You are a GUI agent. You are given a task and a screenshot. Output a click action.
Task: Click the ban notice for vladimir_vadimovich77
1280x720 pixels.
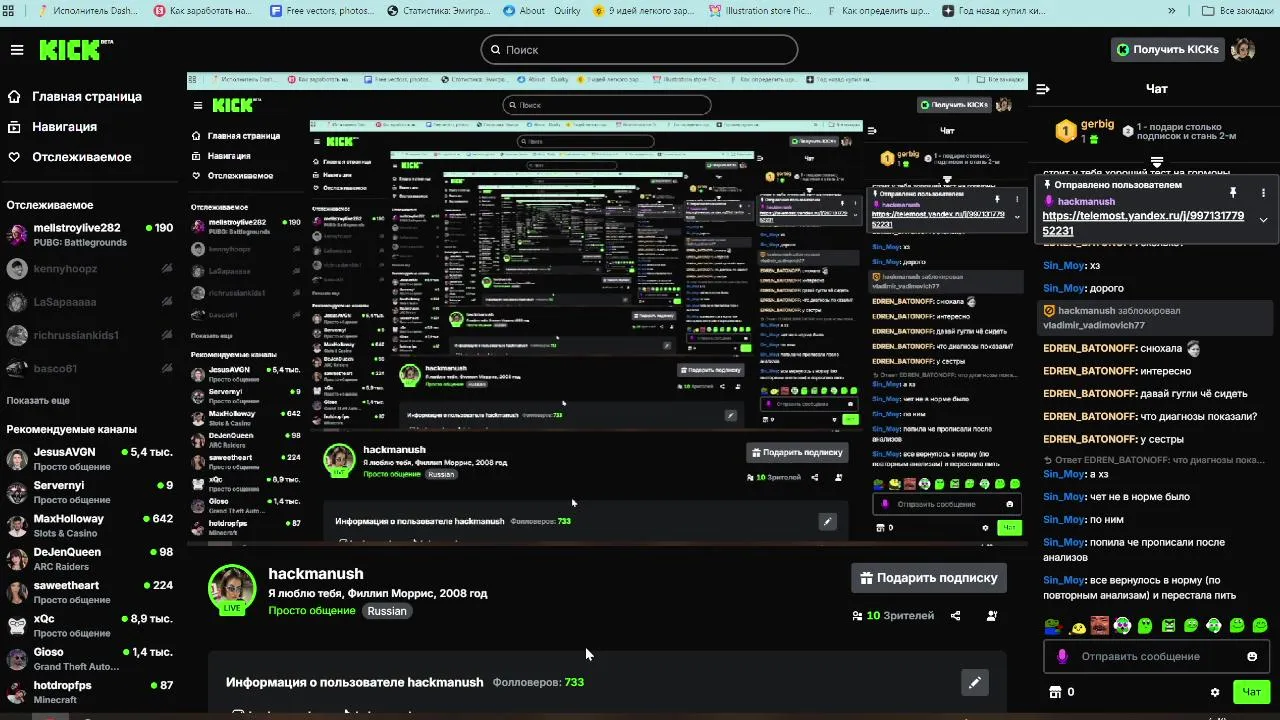(1155, 318)
